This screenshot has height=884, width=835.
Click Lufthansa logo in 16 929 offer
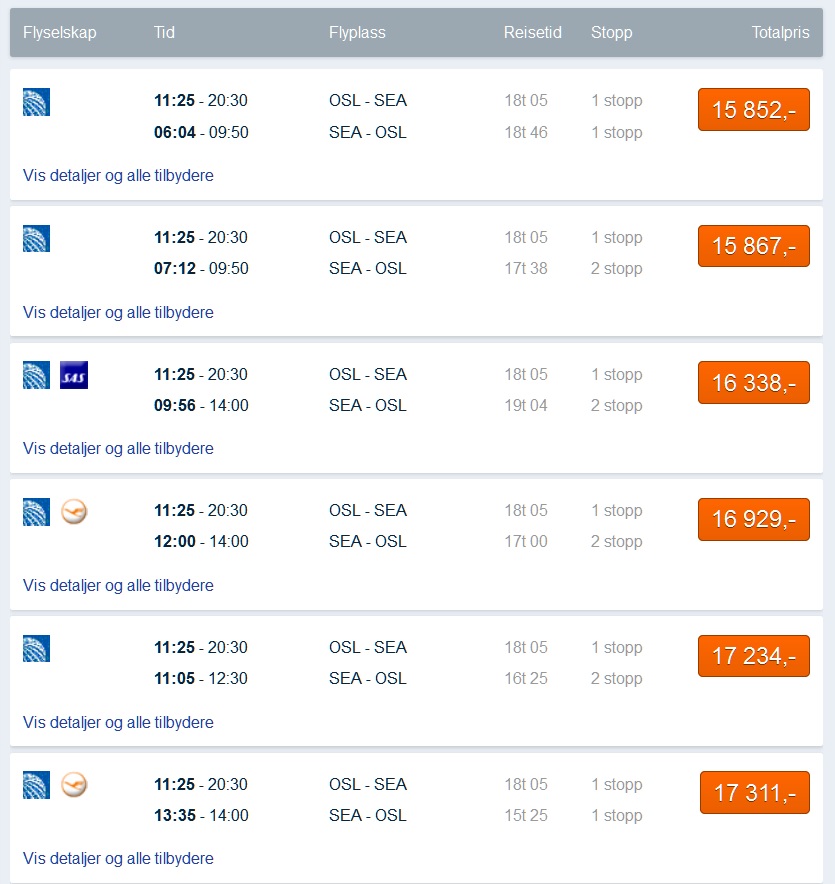(74, 512)
